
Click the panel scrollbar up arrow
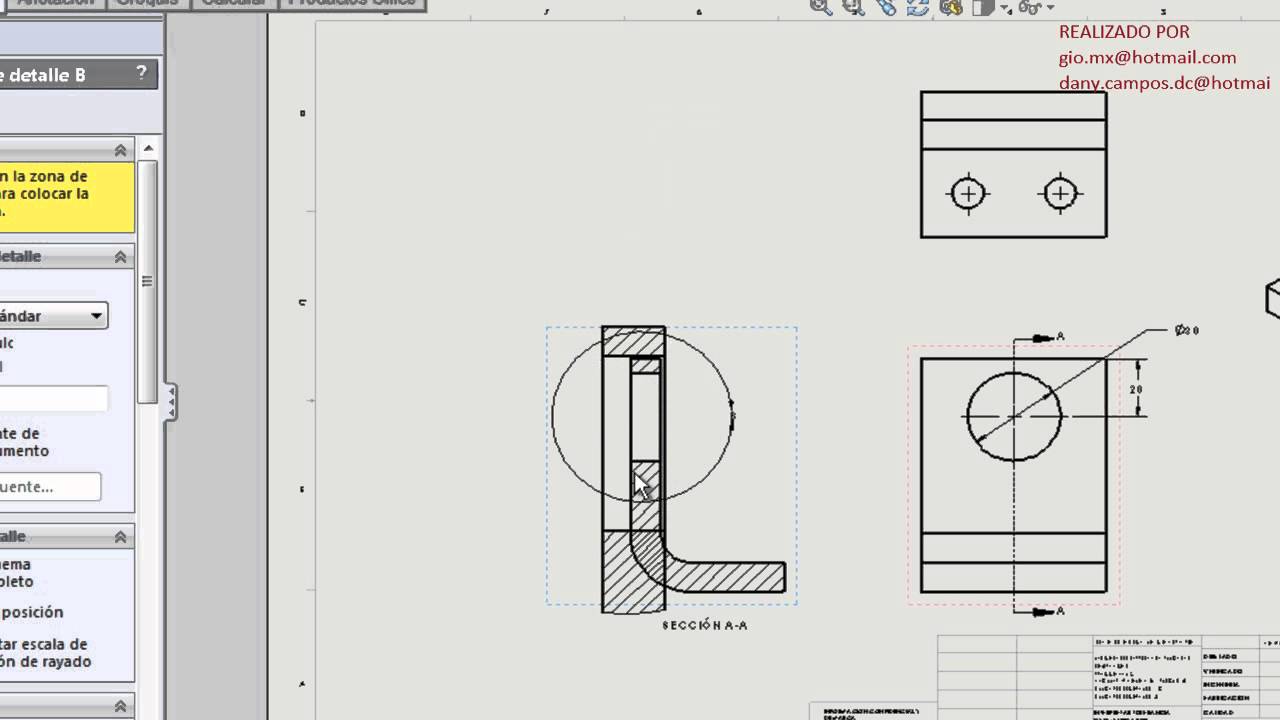pyautogui.click(x=148, y=149)
